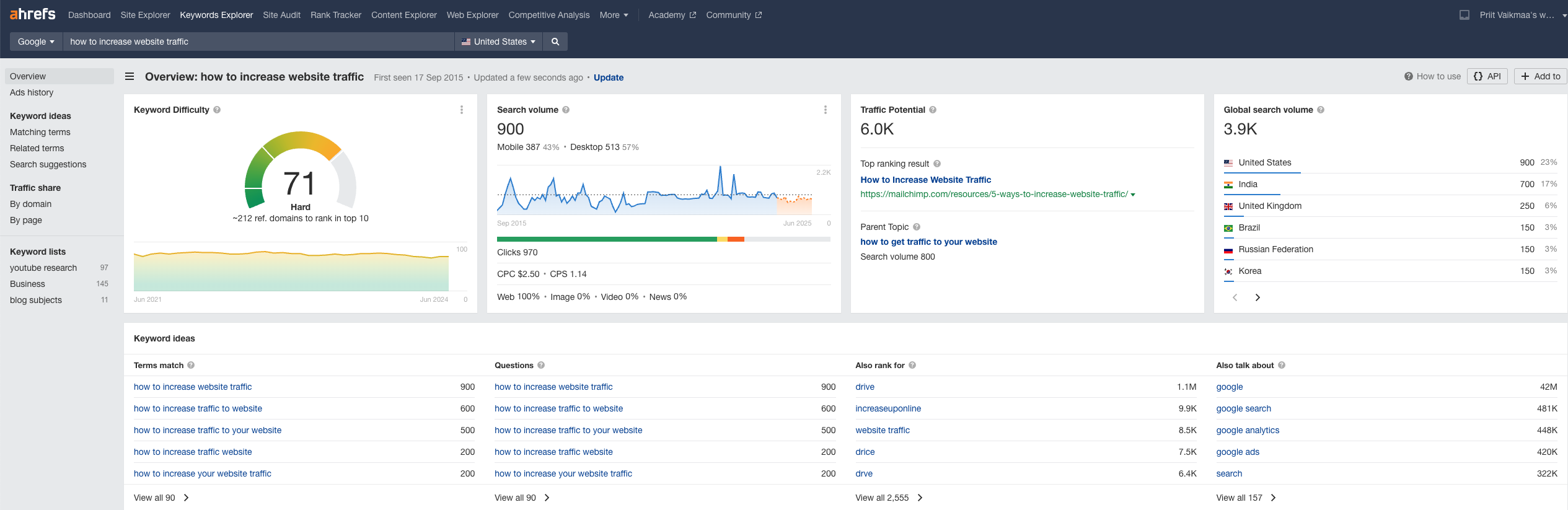1568x510 pixels.
Task: Click Also rank for help icon
Action: click(x=912, y=365)
